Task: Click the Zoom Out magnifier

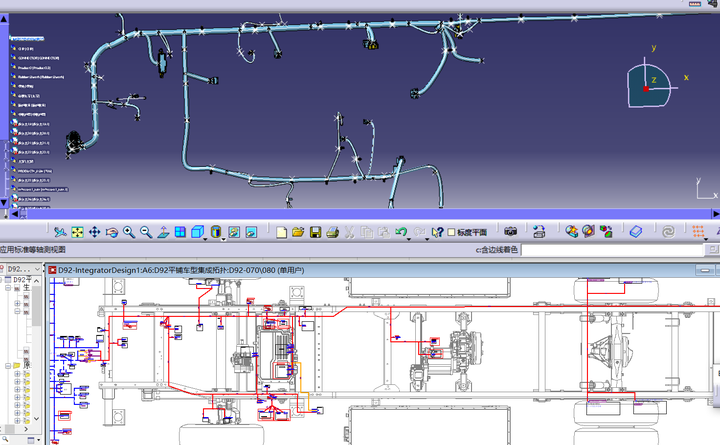Action: (x=146, y=232)
